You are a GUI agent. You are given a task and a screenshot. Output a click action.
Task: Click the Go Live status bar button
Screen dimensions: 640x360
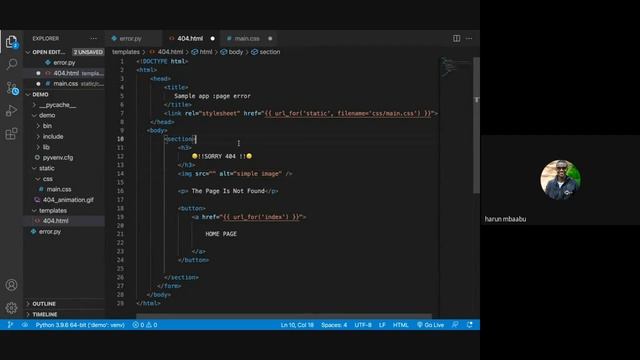point(430,325)
